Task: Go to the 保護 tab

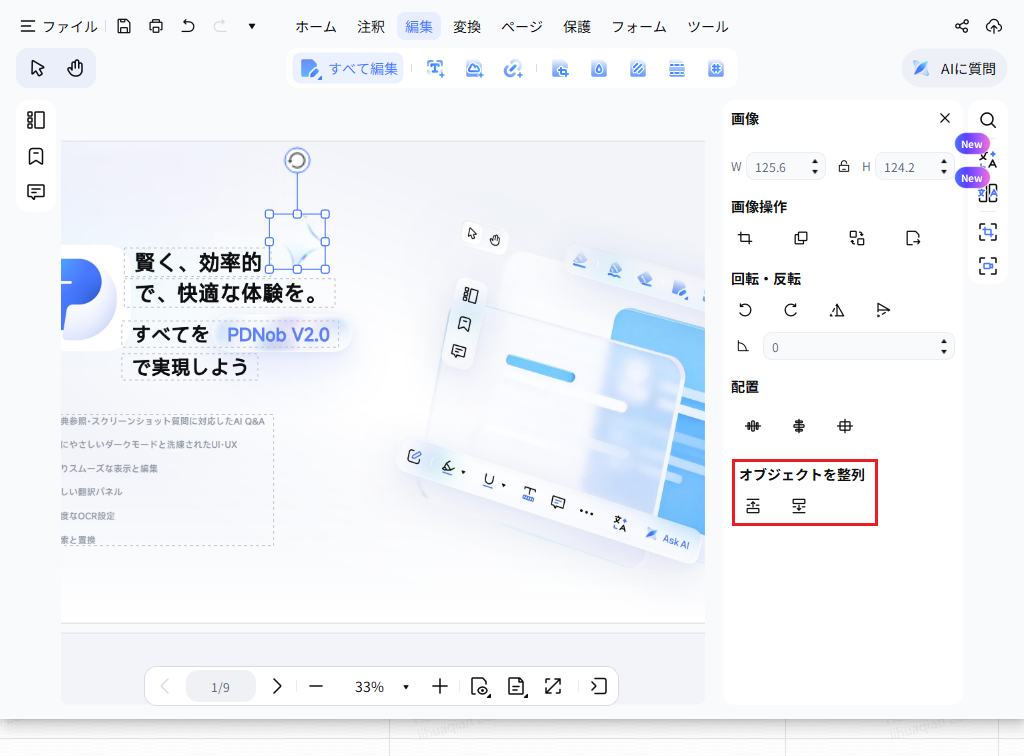Action: coord(577,26)
